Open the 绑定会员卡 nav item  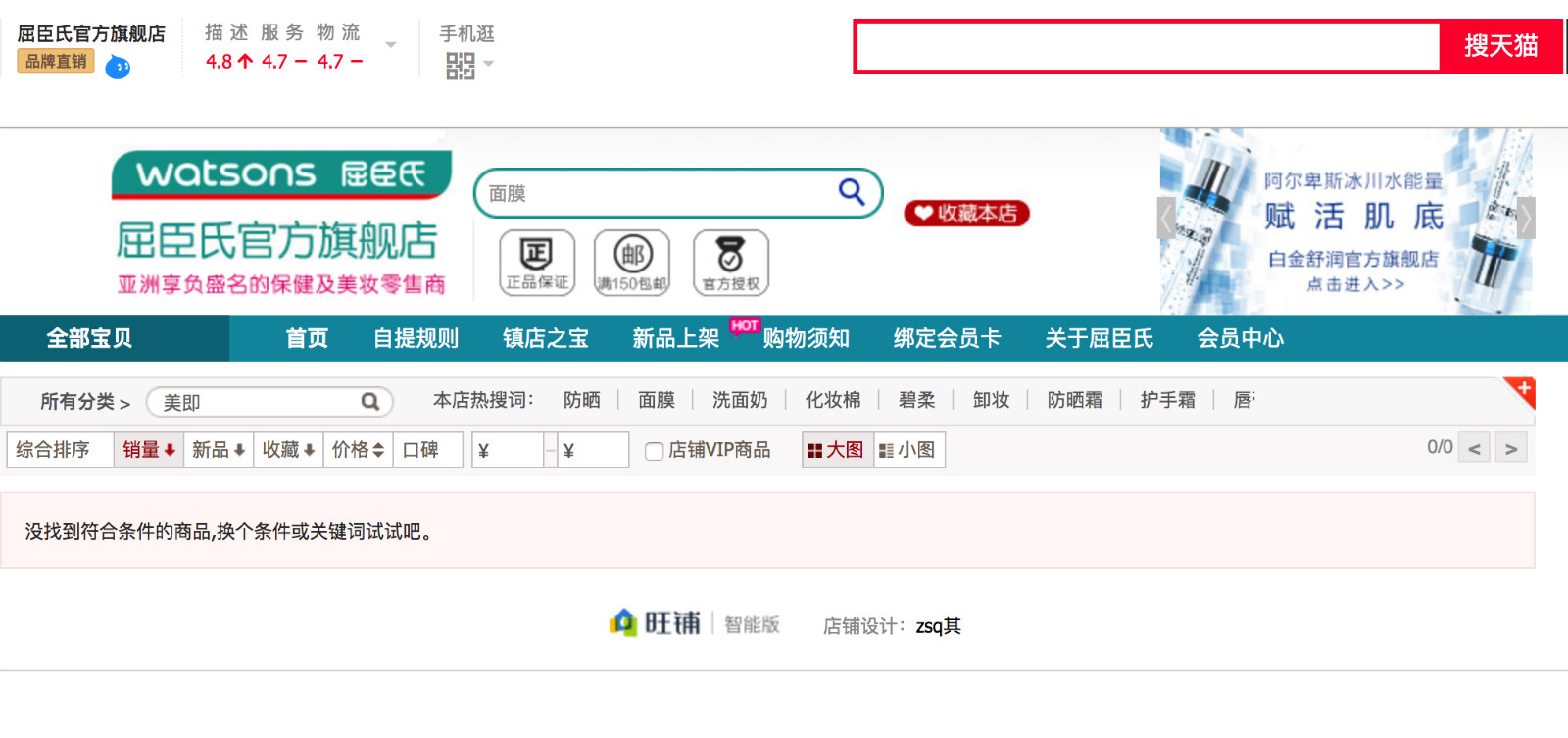(947, 338)
